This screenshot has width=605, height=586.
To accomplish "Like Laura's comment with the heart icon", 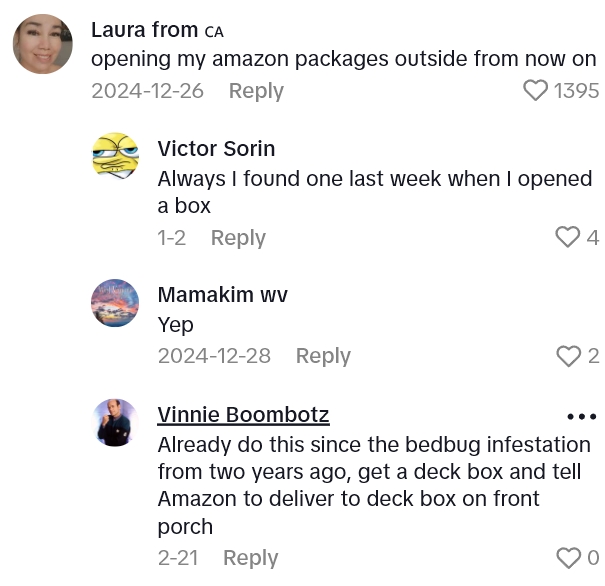I will (537, 91).
